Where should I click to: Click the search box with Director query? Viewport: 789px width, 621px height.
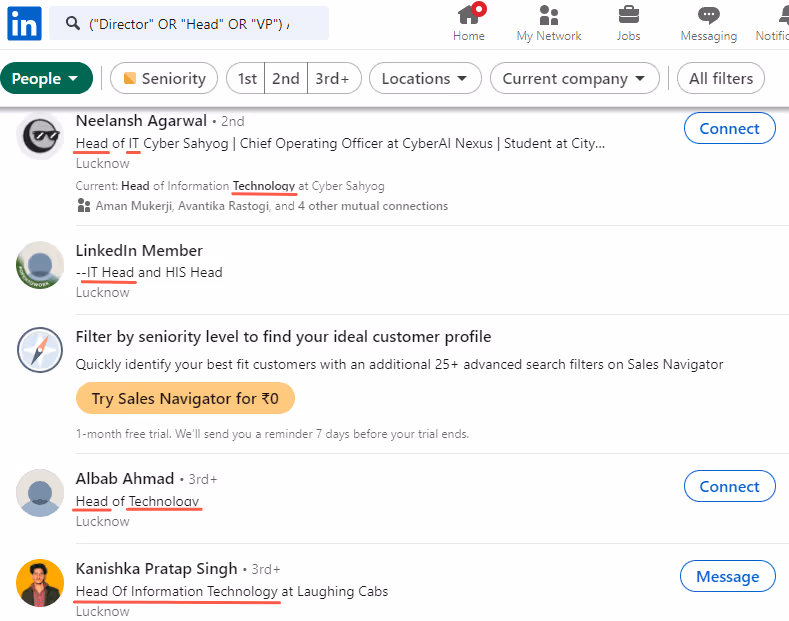[x=189, y=23]
